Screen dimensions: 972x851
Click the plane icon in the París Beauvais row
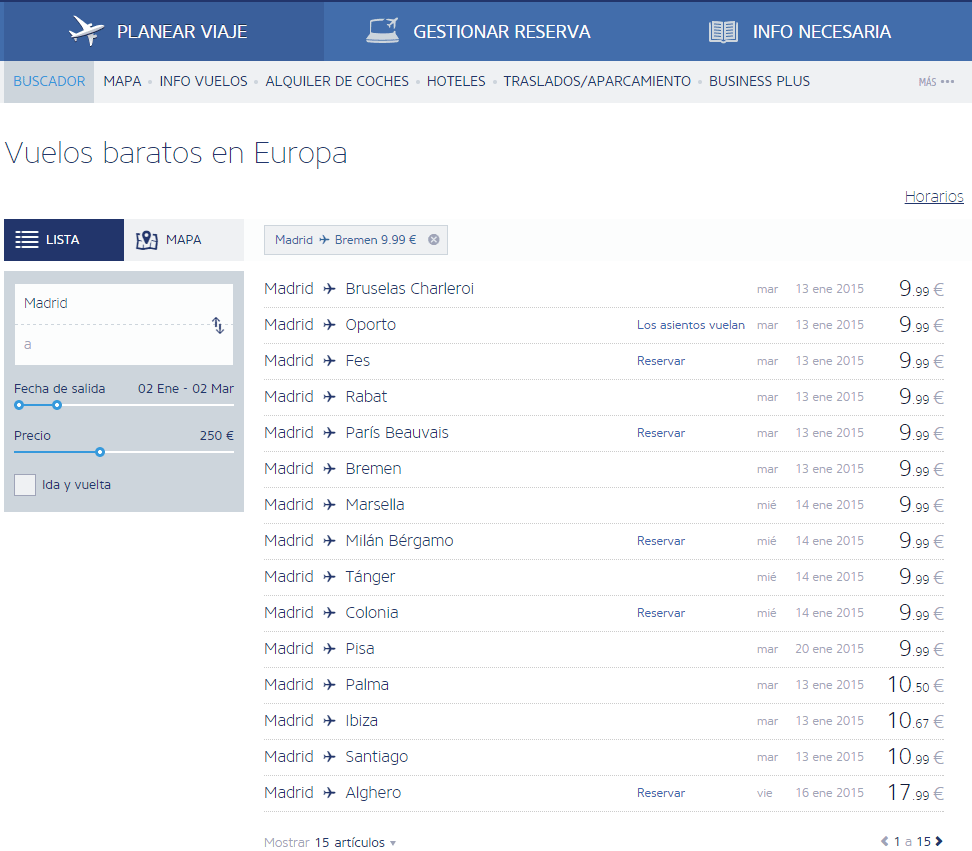(x=330, y=433)
